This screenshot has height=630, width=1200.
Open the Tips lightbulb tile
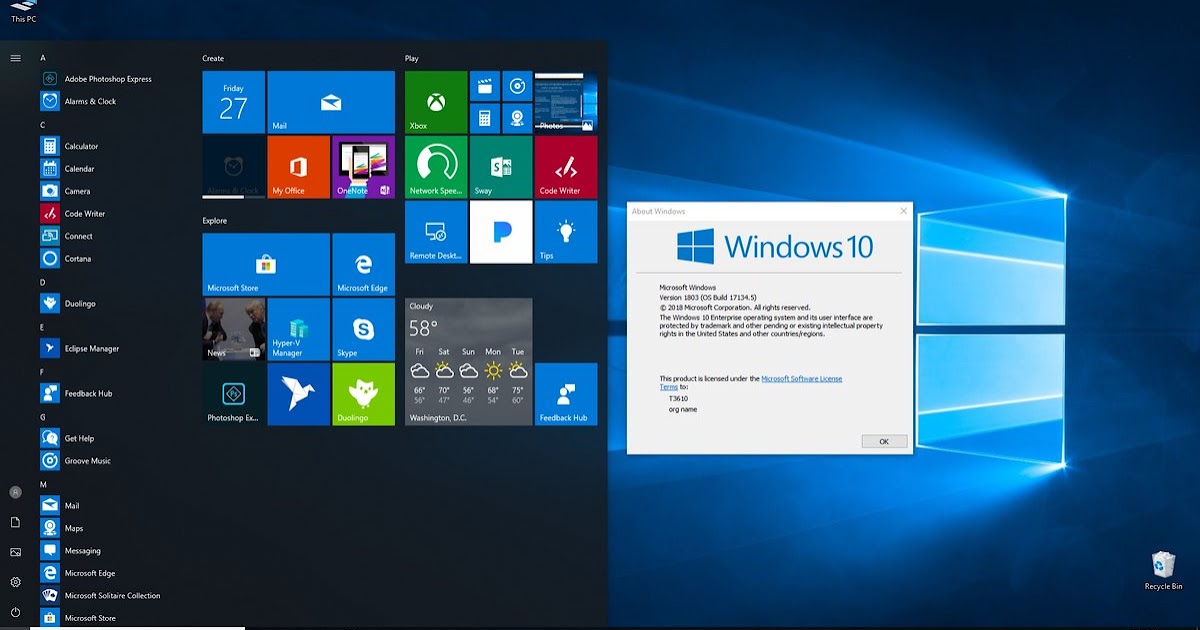566,232
